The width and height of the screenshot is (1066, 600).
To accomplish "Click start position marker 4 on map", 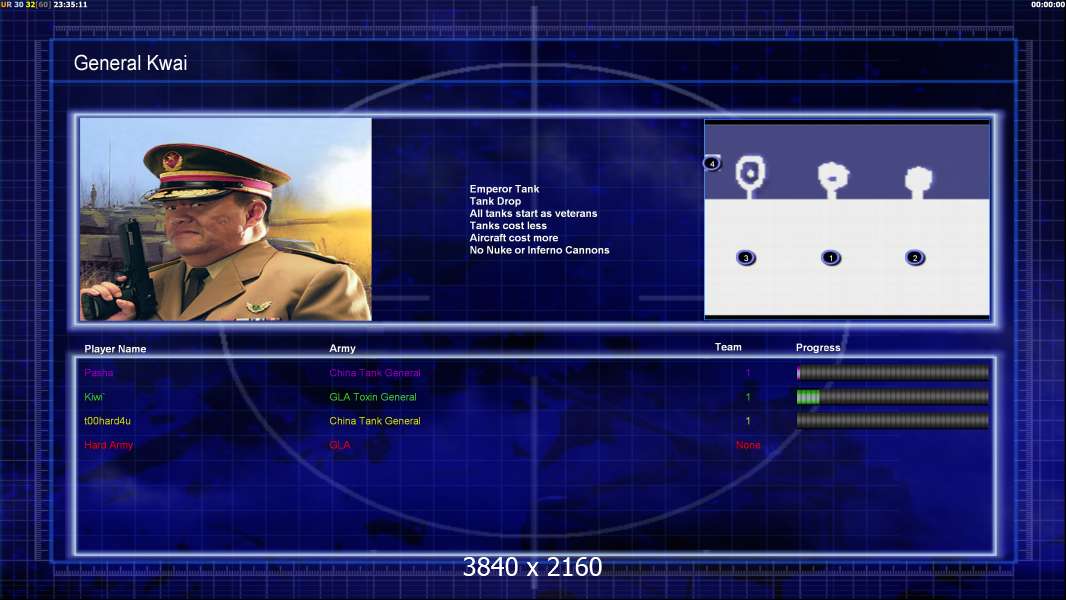I will pyautogui.click(x=712, y=163).
